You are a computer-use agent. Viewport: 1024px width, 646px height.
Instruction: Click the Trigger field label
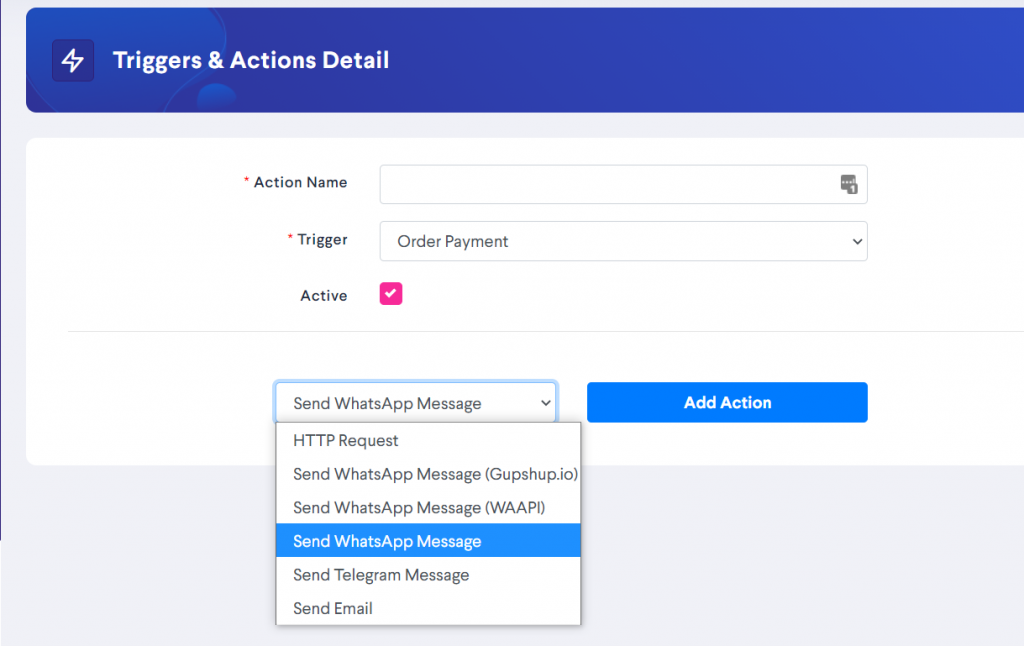click(322, 240)
